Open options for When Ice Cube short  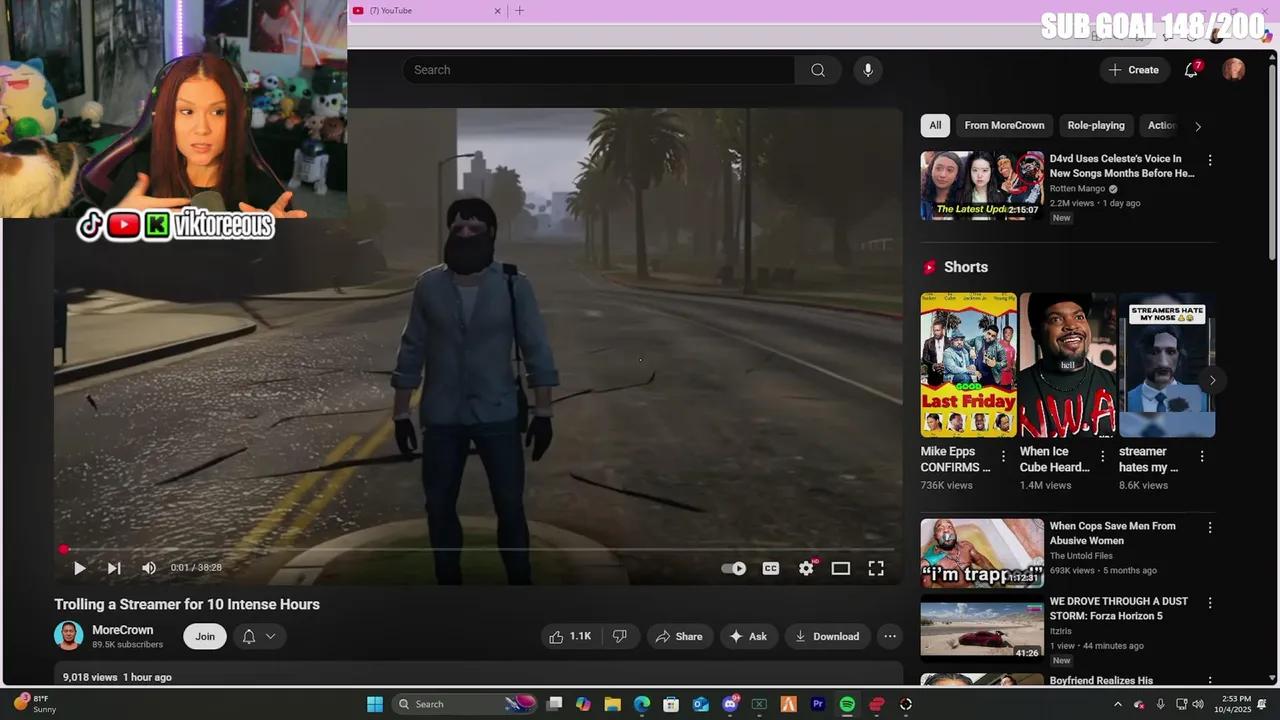[x=1103, y=456]
